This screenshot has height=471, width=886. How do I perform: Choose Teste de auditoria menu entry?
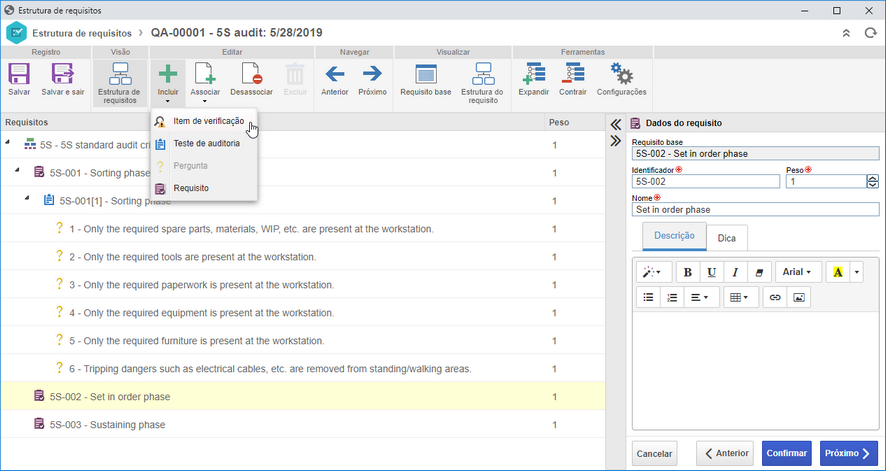[x=205, y=143]
